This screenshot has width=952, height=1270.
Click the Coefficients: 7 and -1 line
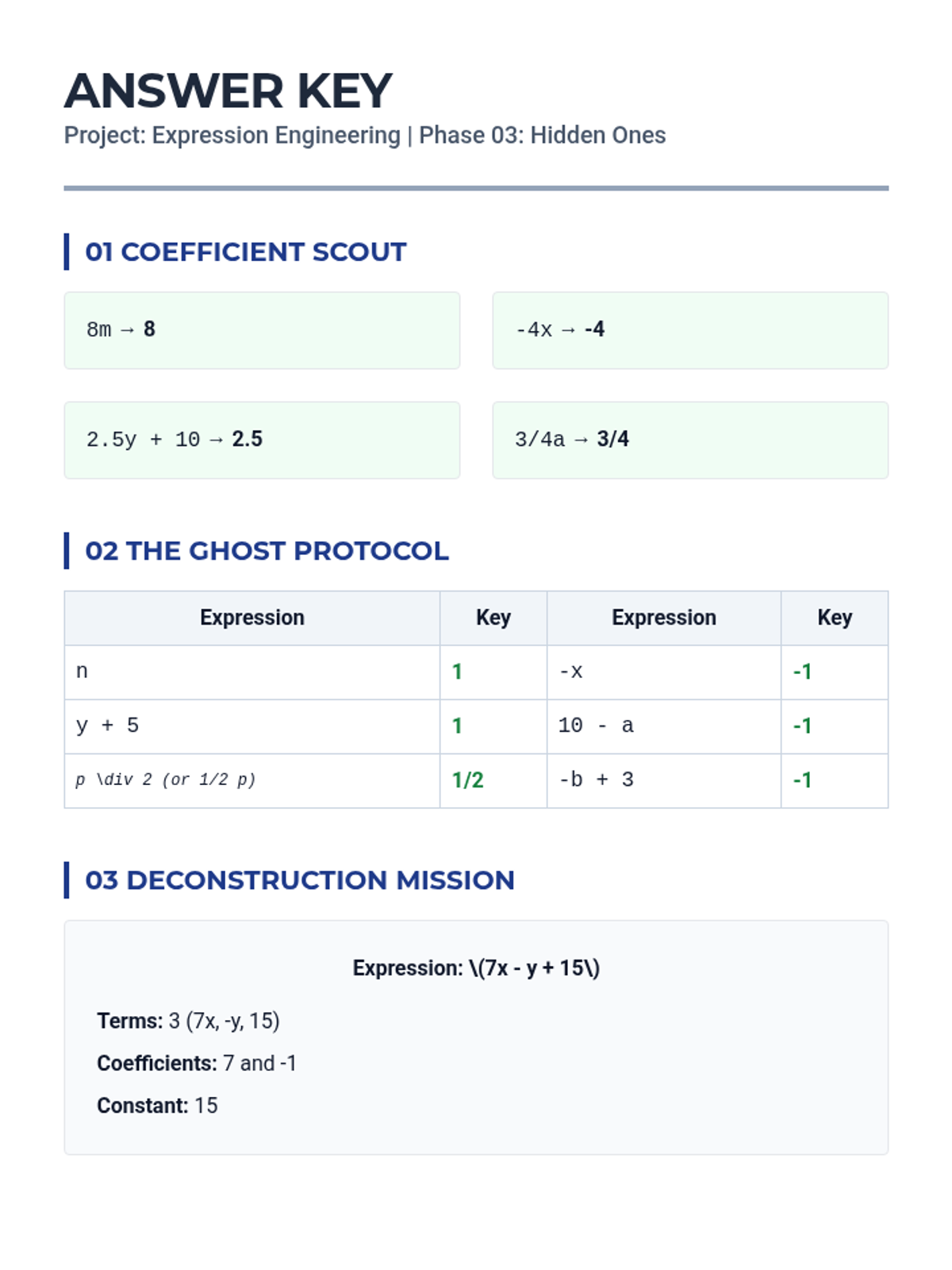[197, 1064]
